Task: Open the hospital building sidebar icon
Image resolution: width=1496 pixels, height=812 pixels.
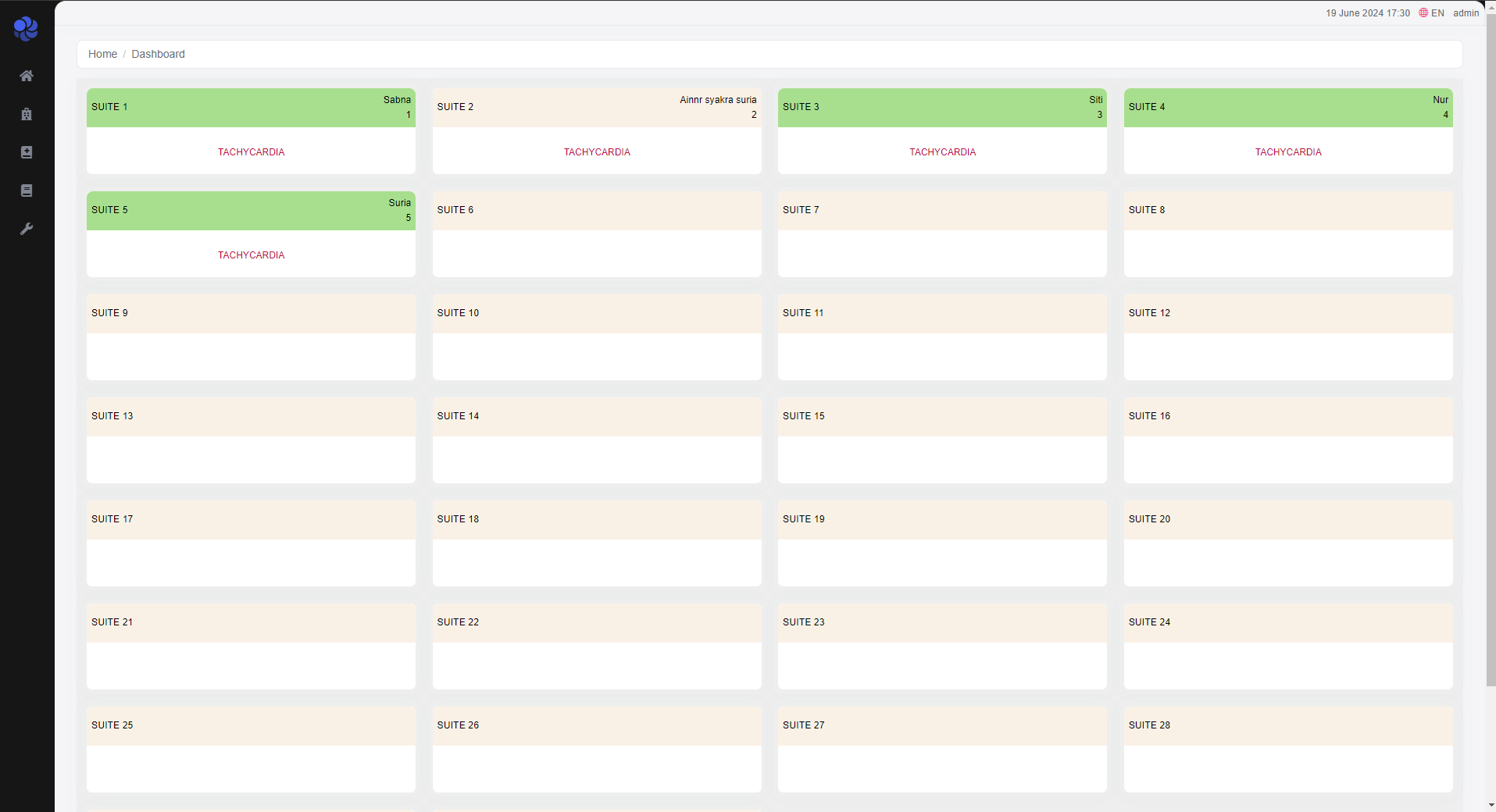Action: [x=27, y=114]
